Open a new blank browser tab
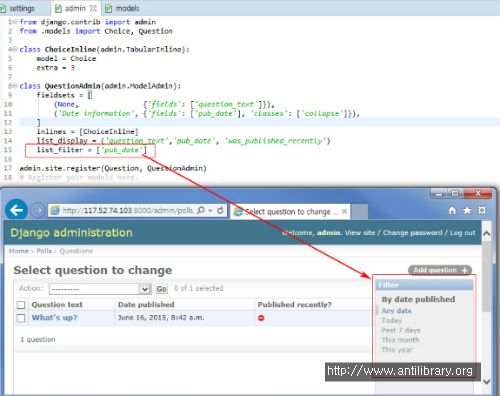The height and width of the screenshot is (396, 500). (x=360, y=212)
